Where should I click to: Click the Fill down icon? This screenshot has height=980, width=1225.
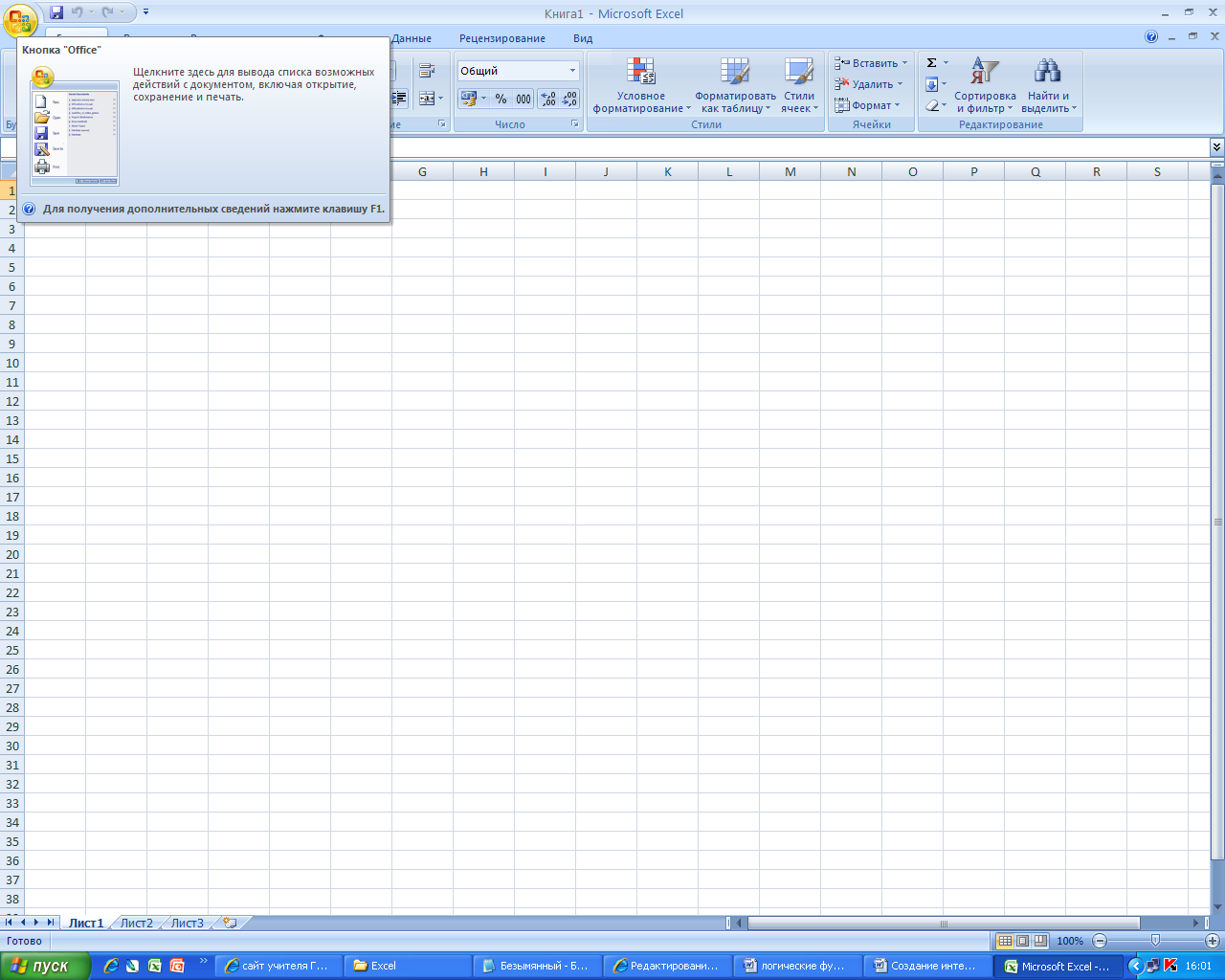pyautogui.click(x=932, y=84)
